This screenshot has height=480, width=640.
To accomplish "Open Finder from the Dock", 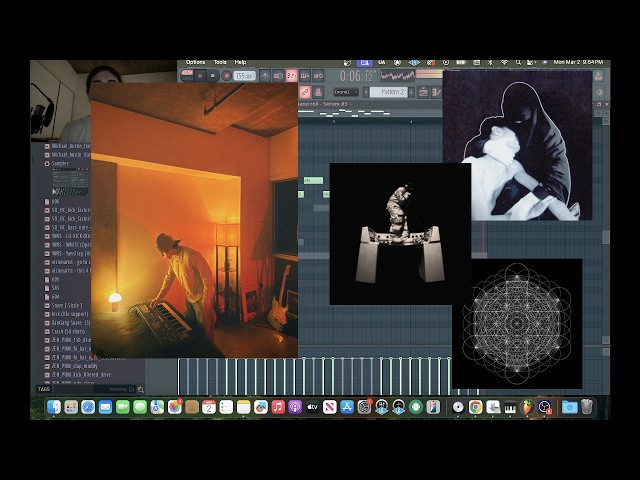I will point(54,407).
